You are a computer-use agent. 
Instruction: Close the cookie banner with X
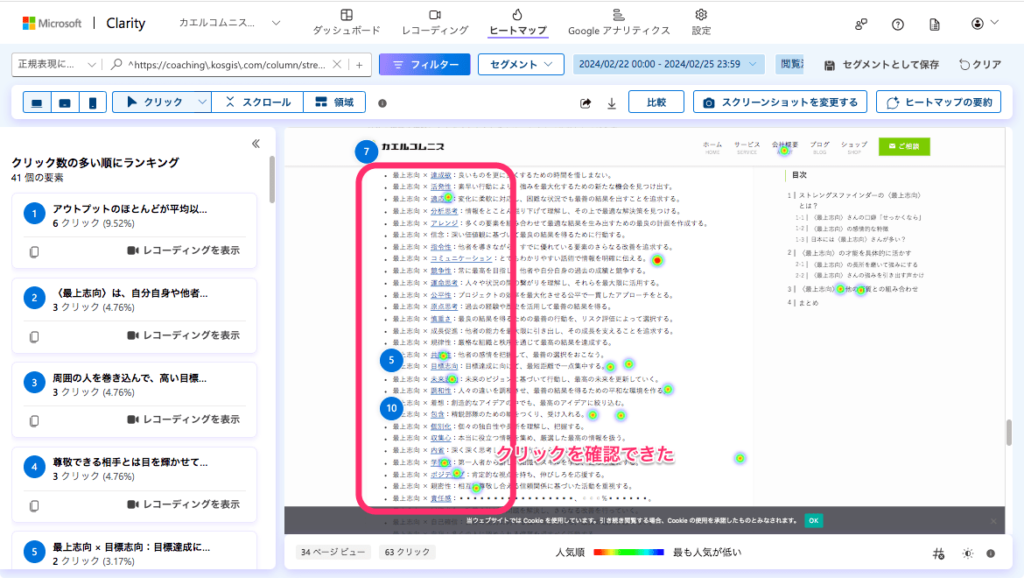coord(993,521)
